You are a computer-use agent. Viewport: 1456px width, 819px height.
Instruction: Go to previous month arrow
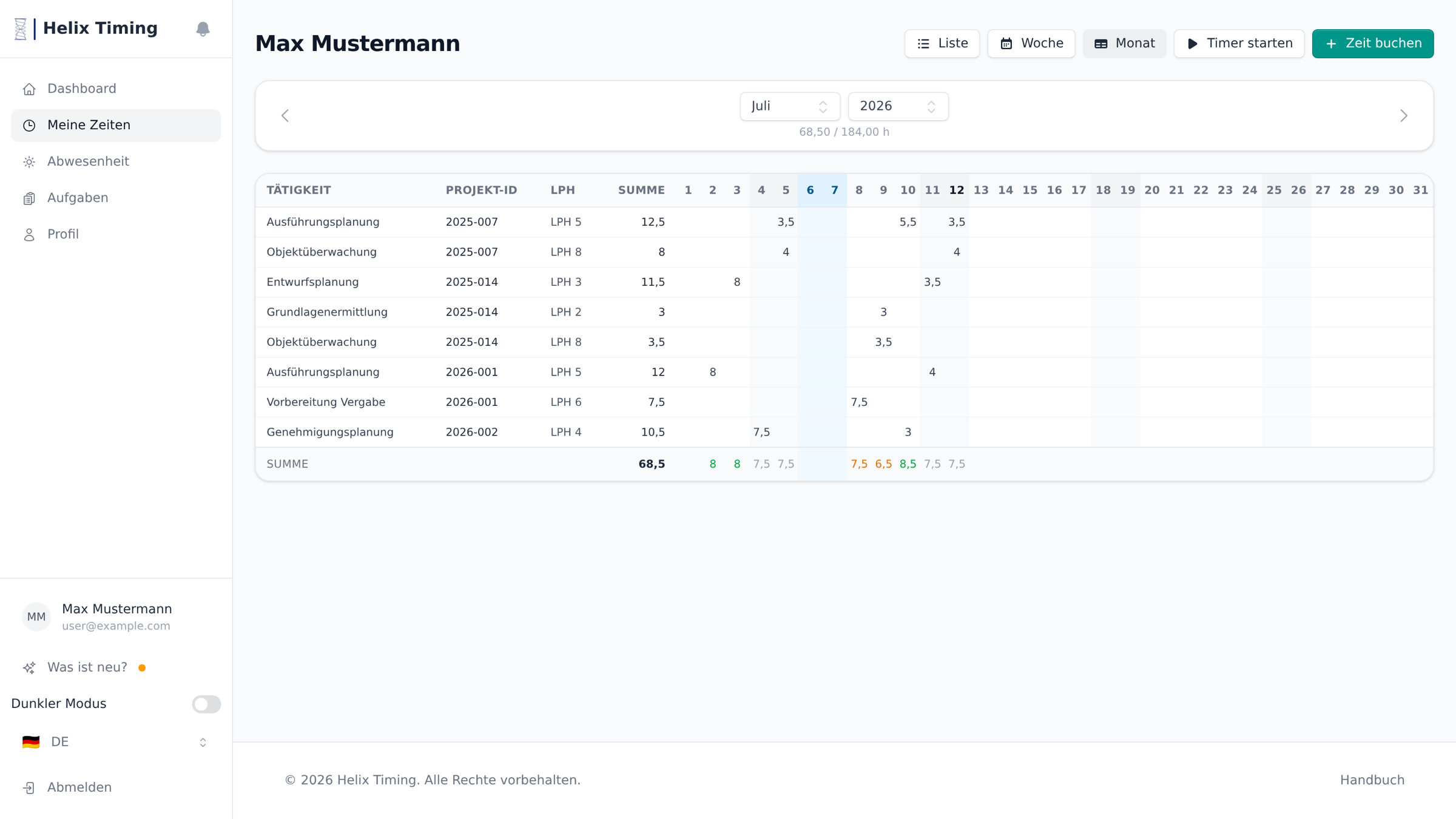coord(285,116)
